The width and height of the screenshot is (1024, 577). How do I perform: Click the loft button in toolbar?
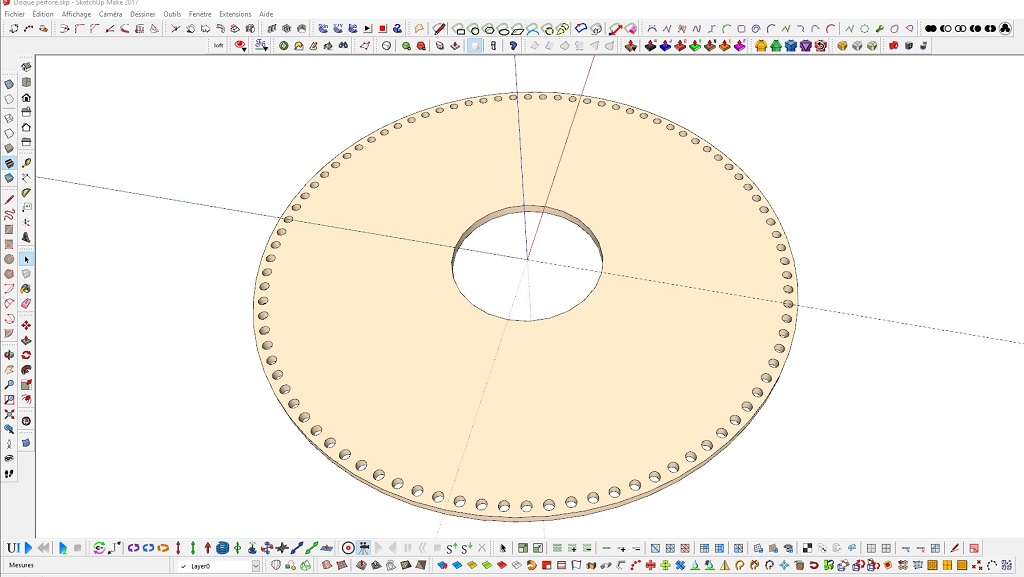(219, 46)
